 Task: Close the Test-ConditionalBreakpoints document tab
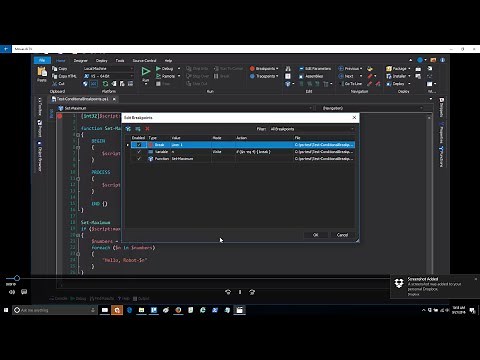114,99
